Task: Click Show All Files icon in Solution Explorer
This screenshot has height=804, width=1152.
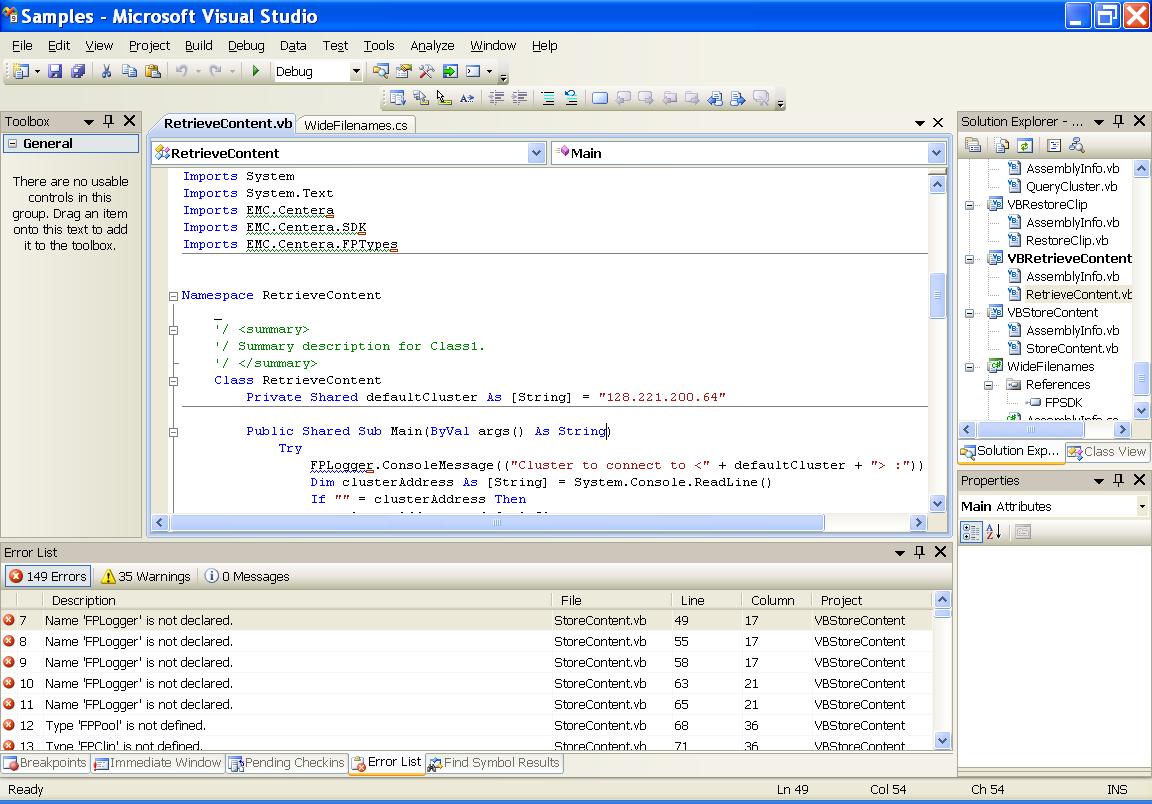Action: pyautogui.click(x=1001, y=146)
